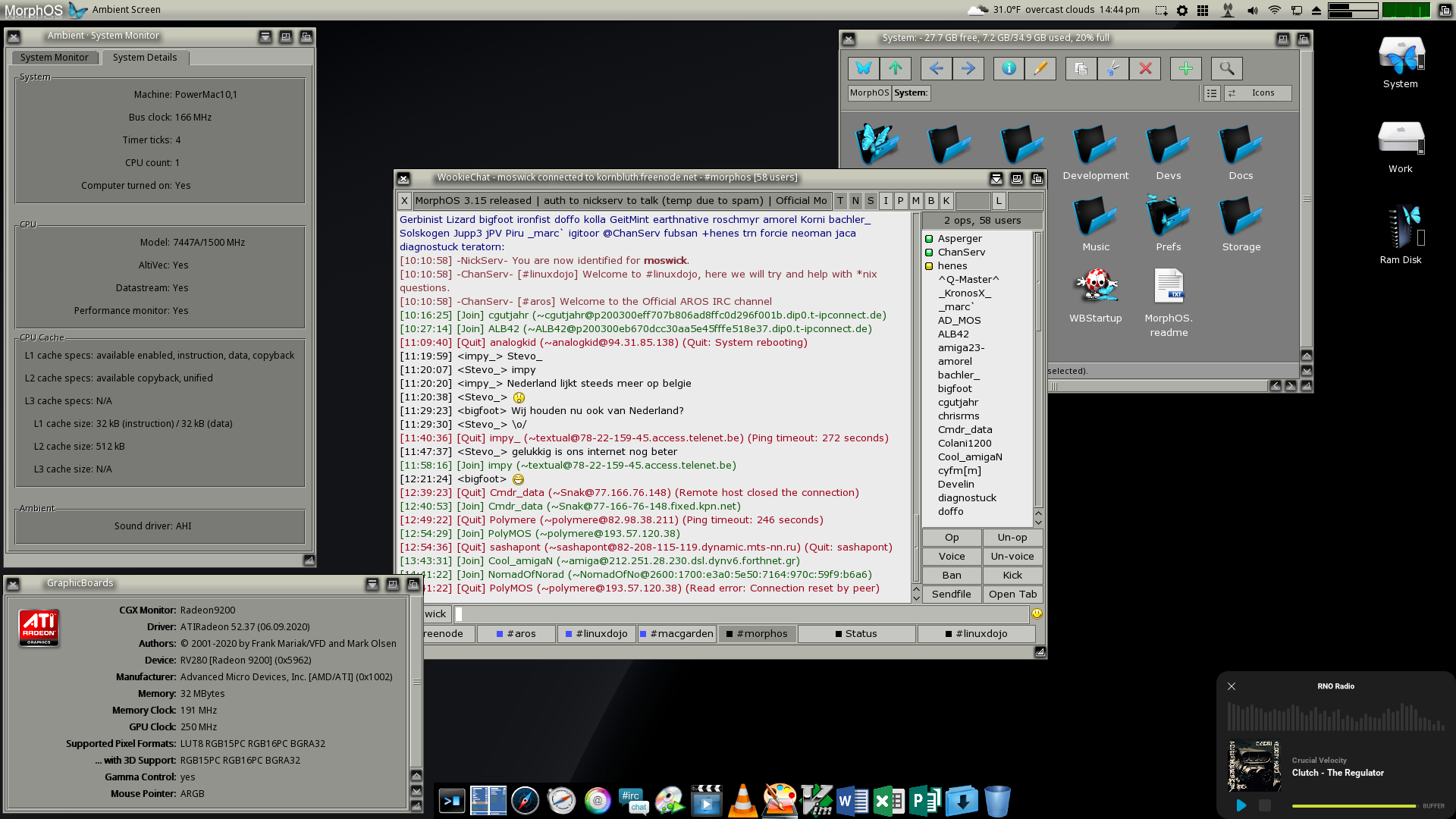The width and height of the screenshot is (1456, 819).
Task: Click the pencil rename icon in System toolbar
Action: click(x=1040, y=68)
